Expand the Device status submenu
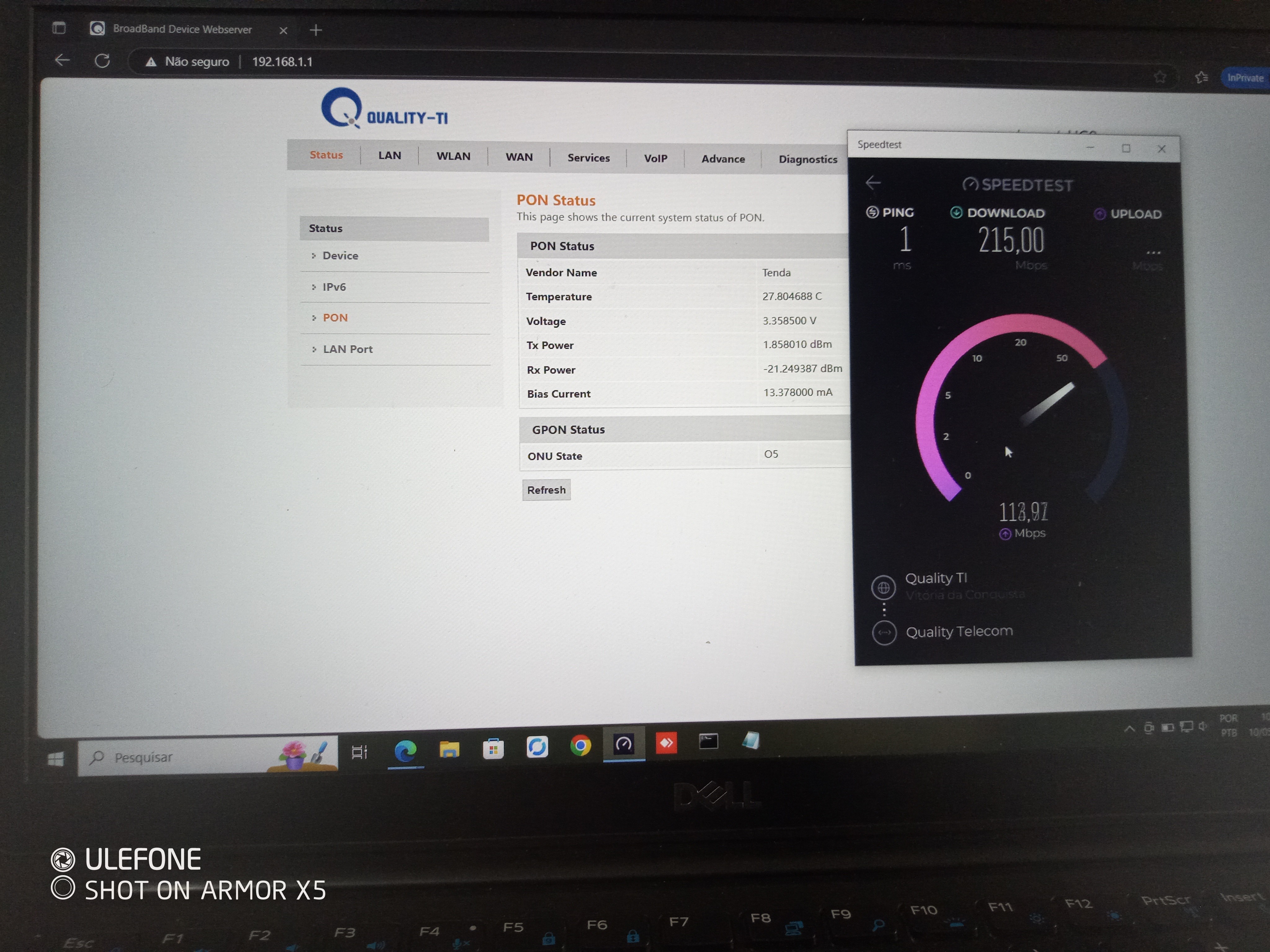Viewport: 1270px width, 952px height. point(340,256)
